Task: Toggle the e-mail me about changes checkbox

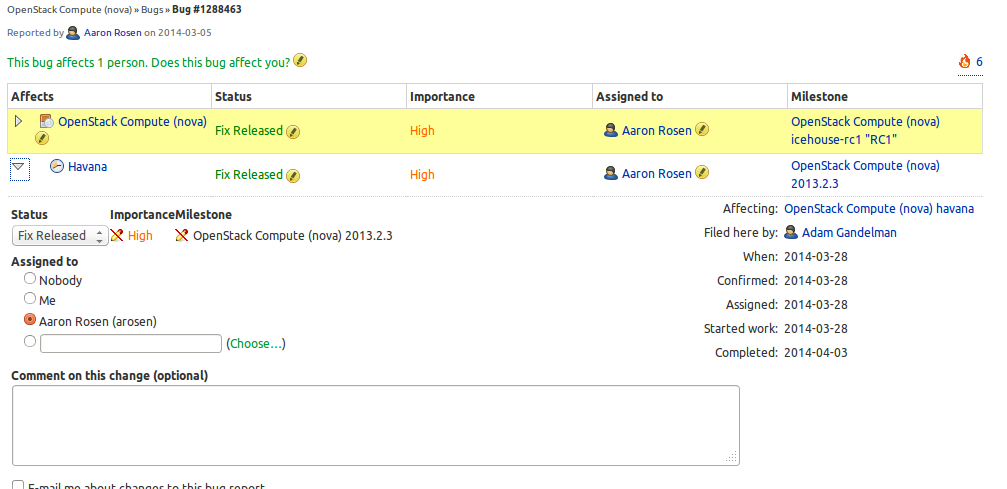Action: (x=18, y=485)
